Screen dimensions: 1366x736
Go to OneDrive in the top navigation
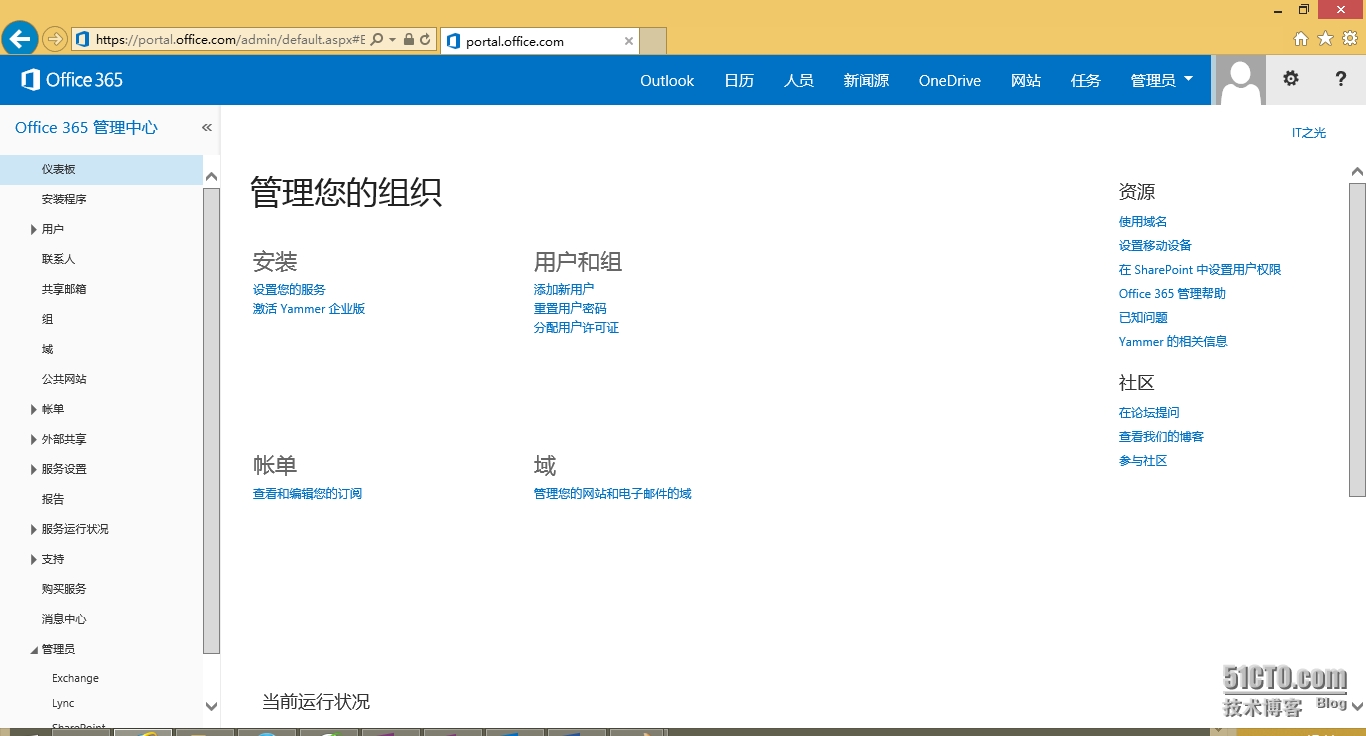949,80
